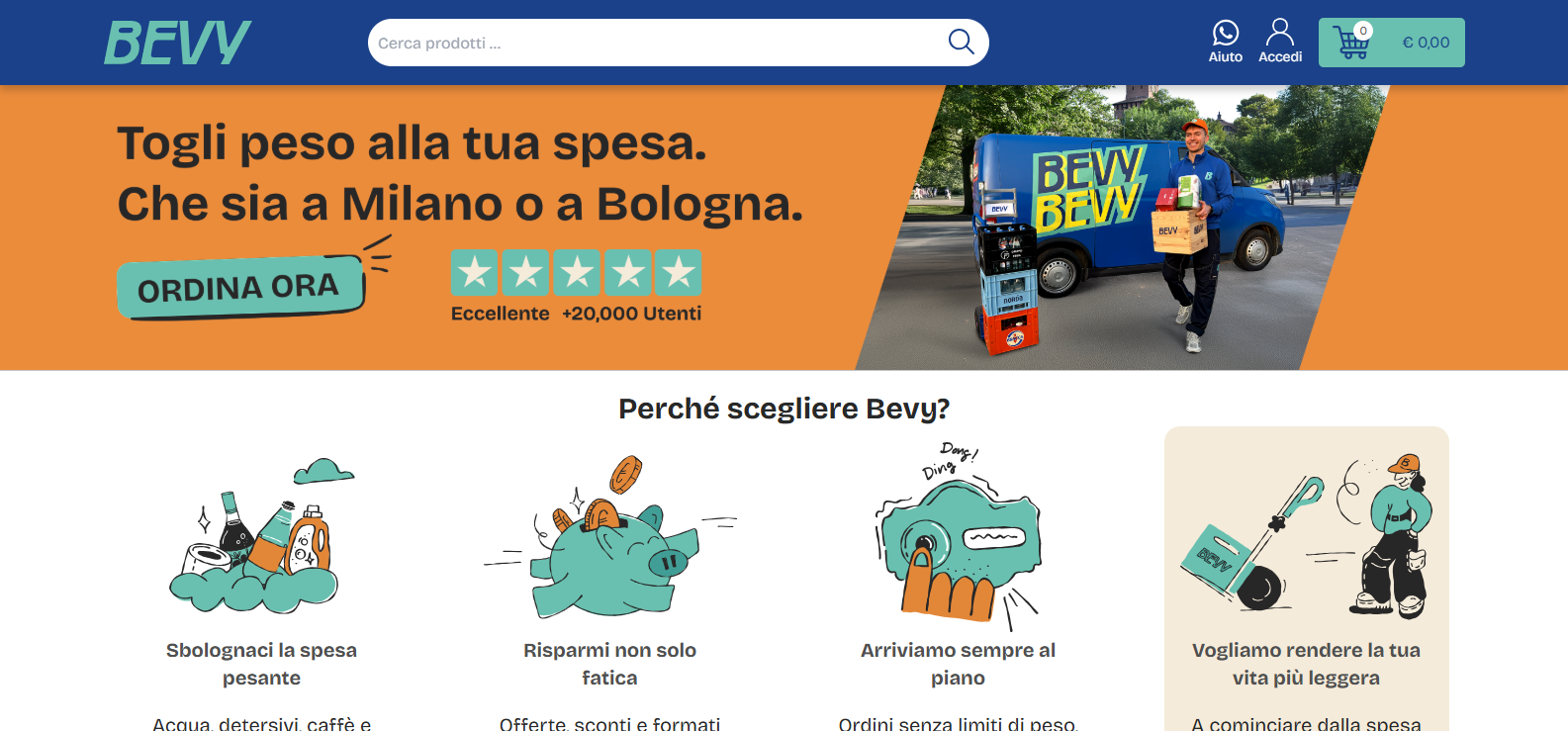Open the shopping cart icon

click(x=1351, y=44)
